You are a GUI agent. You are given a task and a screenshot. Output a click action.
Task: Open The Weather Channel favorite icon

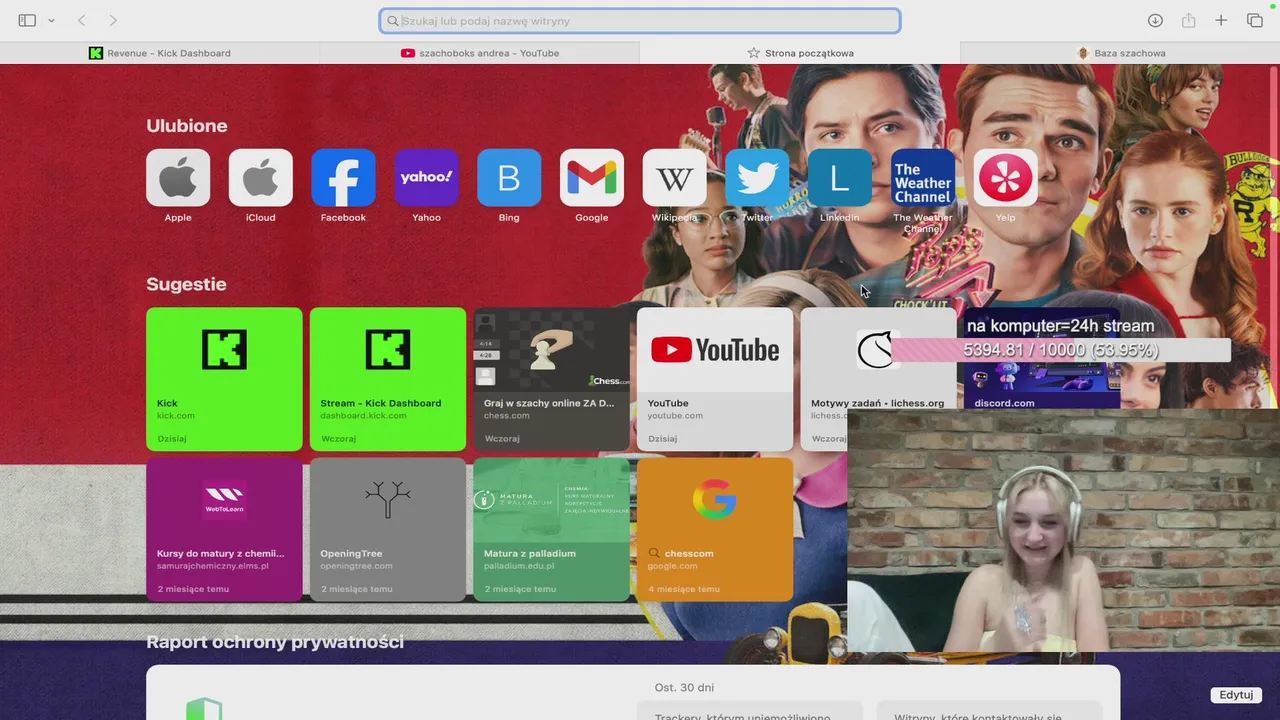coord(923,178)
